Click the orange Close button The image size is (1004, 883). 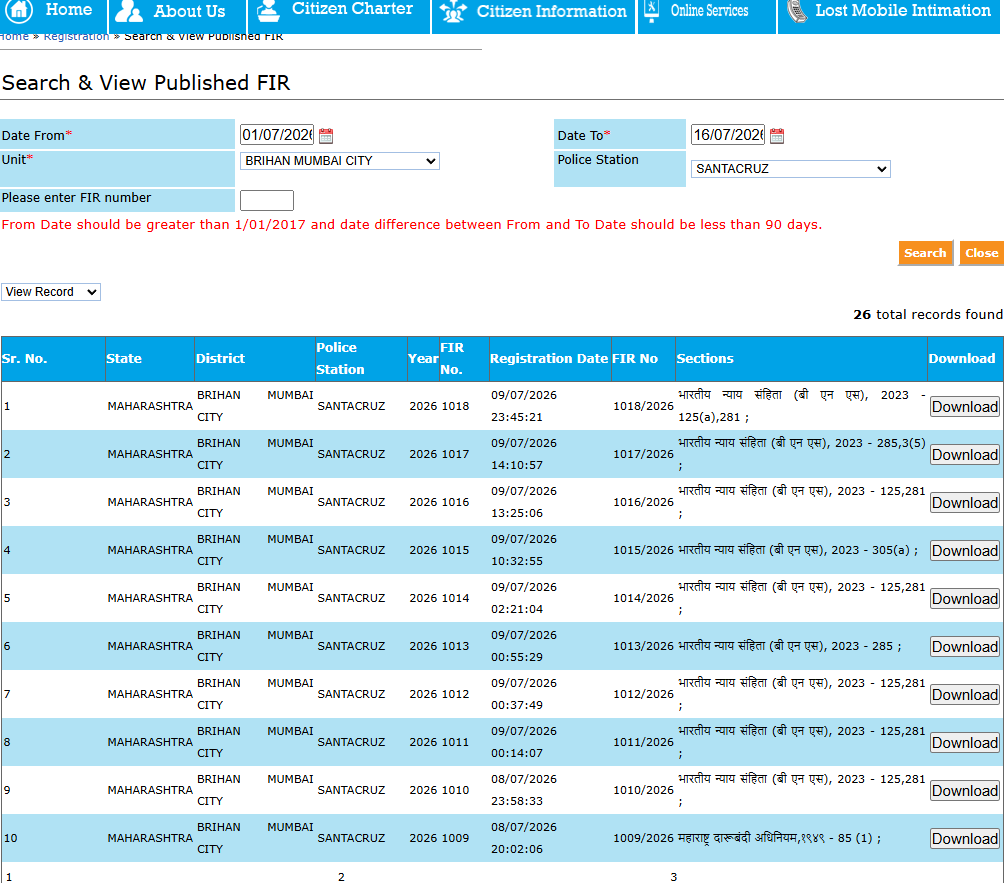click(982, 253)
